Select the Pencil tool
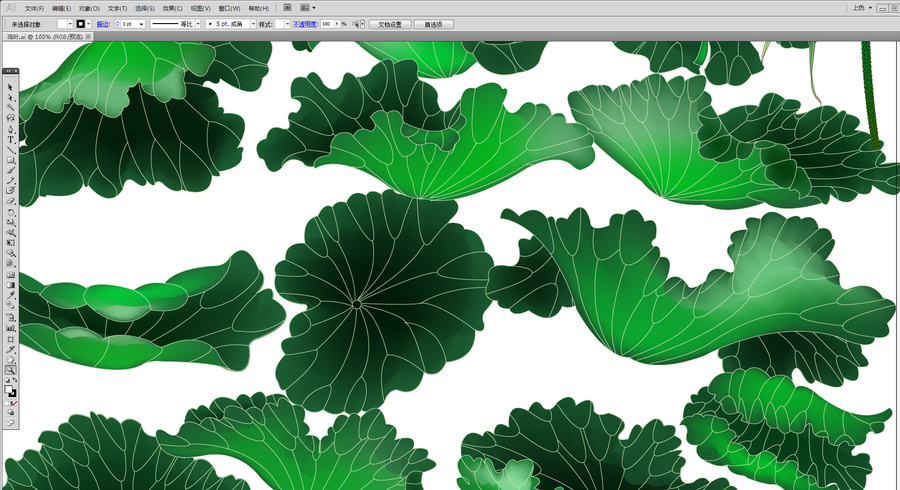 pos(10,180)
